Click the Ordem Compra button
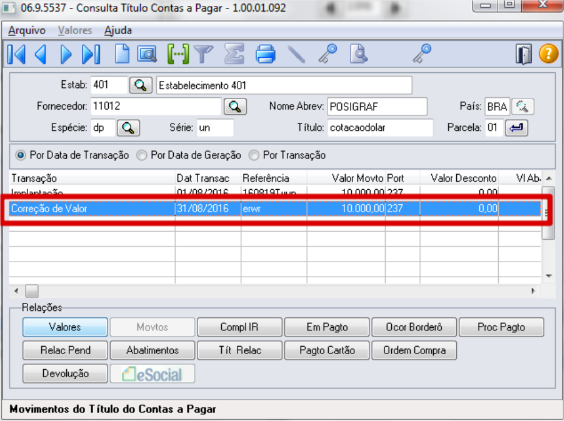The image size is (564, 421). coord(414,350)
